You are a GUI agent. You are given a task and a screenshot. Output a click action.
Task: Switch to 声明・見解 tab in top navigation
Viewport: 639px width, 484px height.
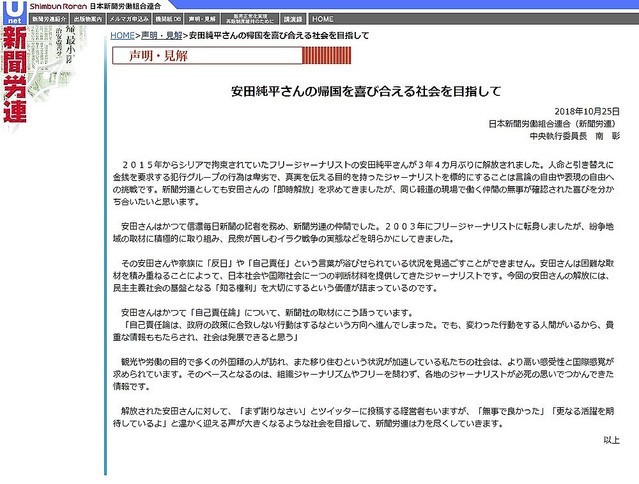click(x=207, y=19)
